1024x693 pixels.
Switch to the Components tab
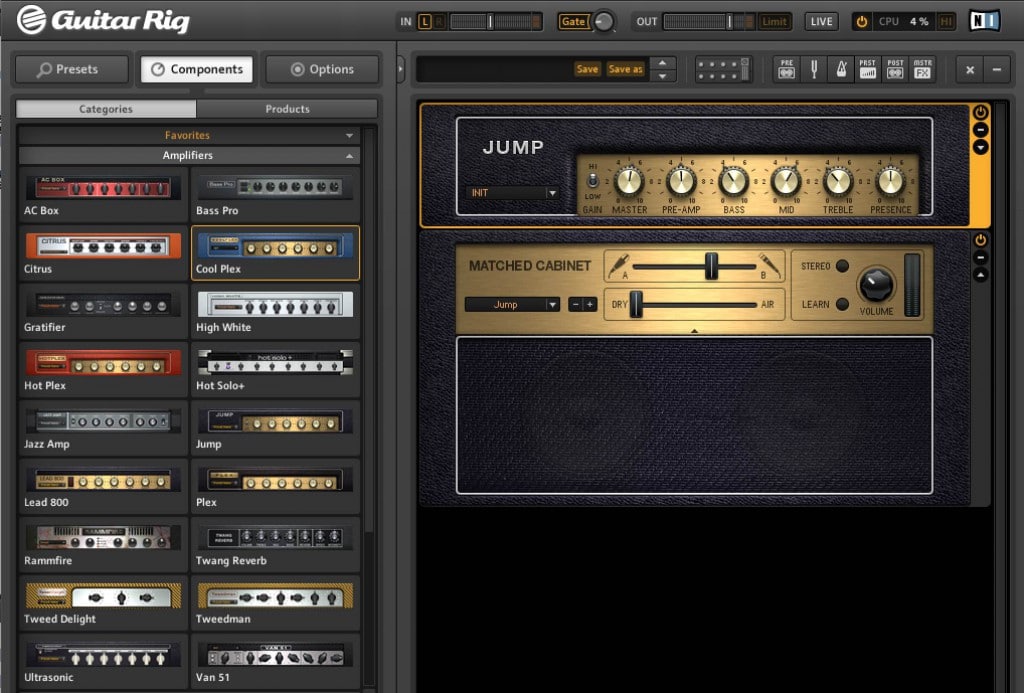pos(197,69)
